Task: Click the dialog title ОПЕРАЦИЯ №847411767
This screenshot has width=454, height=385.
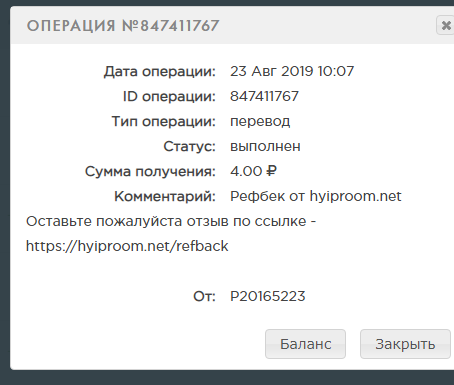Action: point(123,26)
